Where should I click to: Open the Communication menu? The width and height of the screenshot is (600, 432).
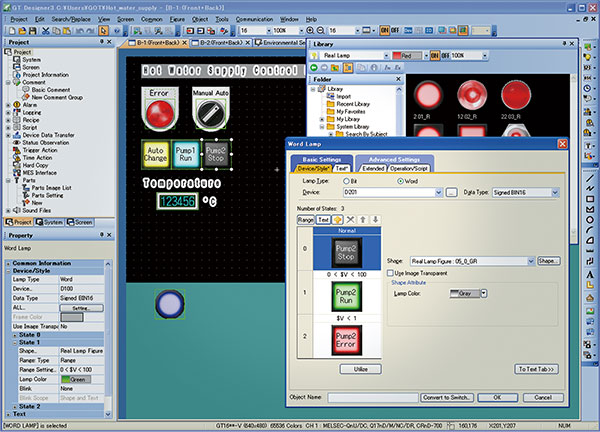click(x=254, y=18)
